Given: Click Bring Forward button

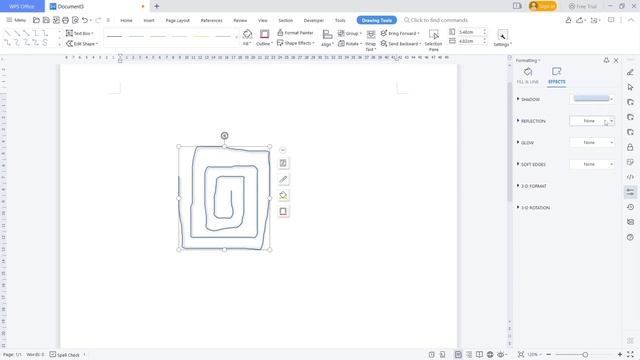Looking at the screenshot, I should point(400,33).
